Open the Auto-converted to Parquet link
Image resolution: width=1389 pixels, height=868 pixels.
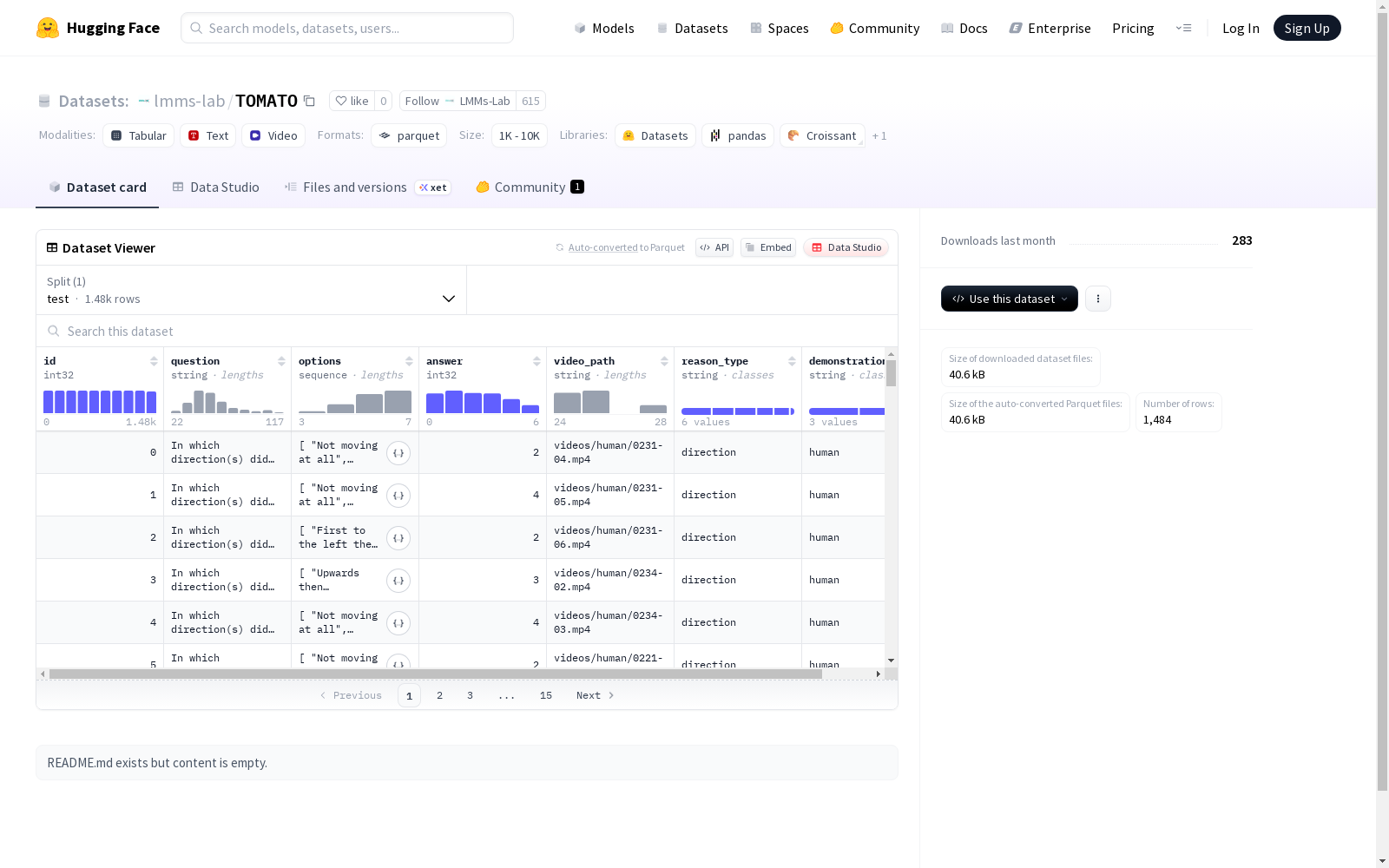tap(603, 247)
